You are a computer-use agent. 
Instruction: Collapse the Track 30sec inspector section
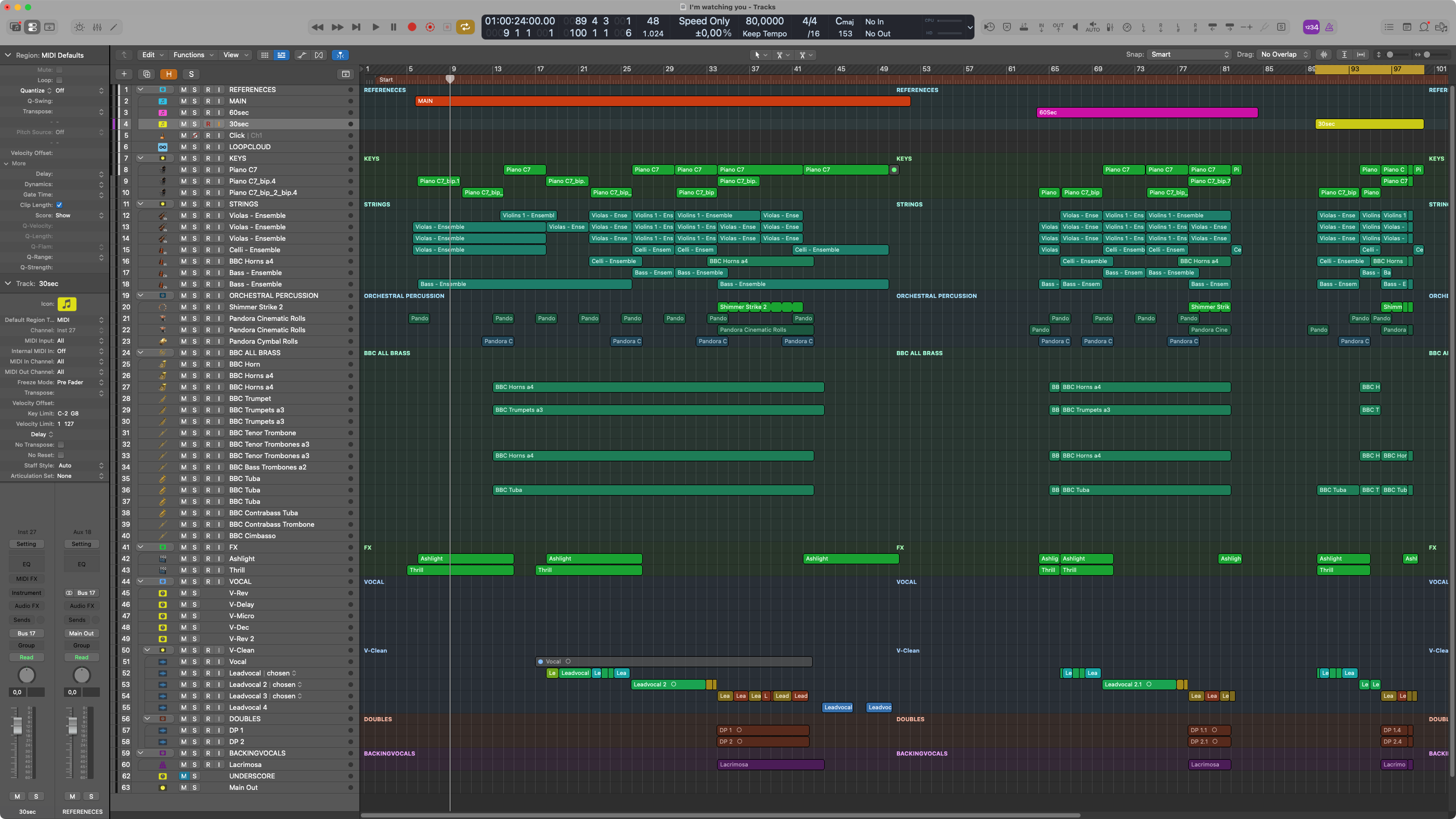(x=8, y=283)
